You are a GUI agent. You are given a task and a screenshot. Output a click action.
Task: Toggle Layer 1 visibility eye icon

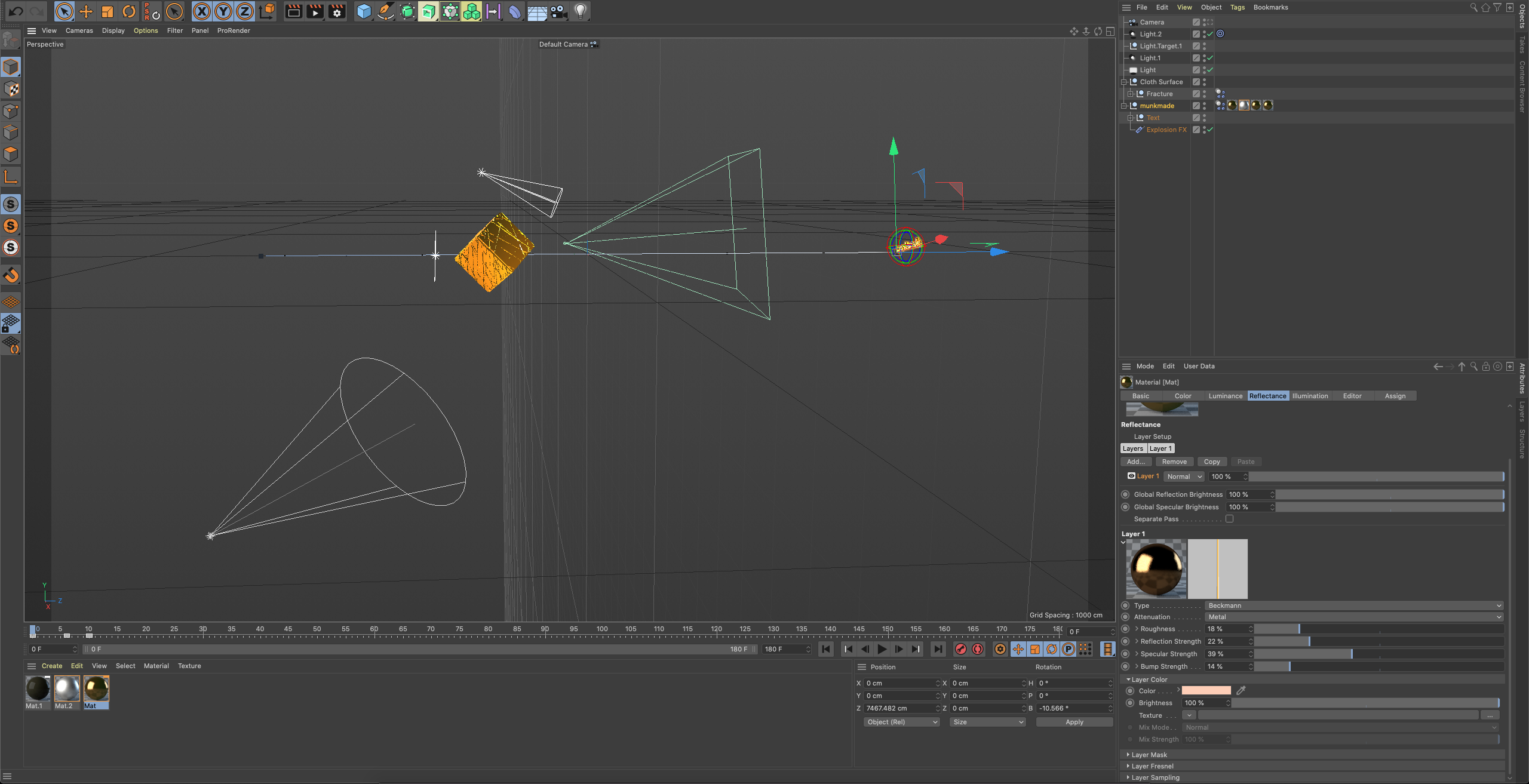click(x=1131, y=476)
